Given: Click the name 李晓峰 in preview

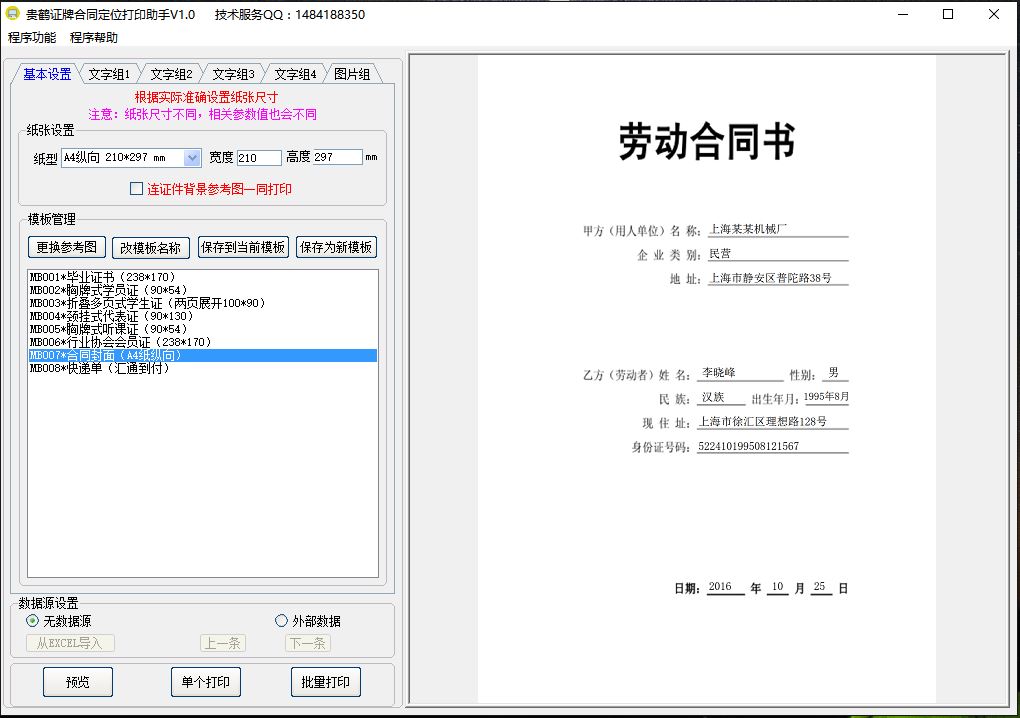Looking at the screenshot, I should click(x=719, y=373).
